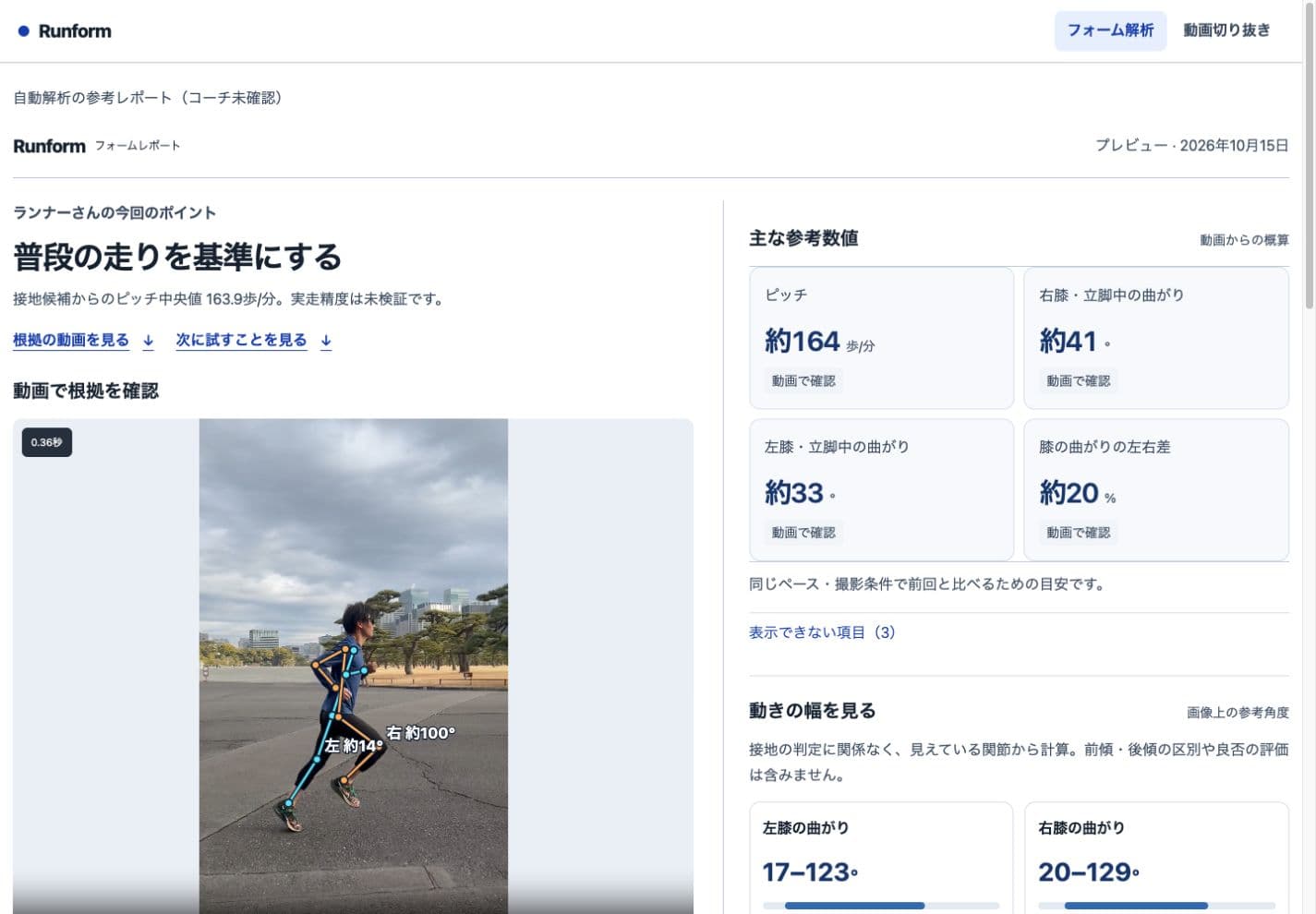Click the 動画で根拠を確認 heading

(86, 391)
